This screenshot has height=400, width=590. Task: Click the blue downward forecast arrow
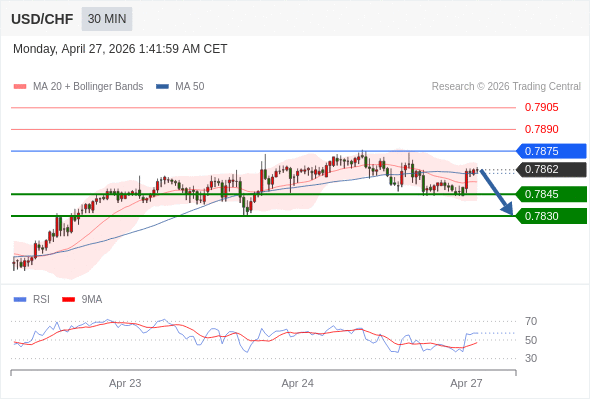pos(496,192)
